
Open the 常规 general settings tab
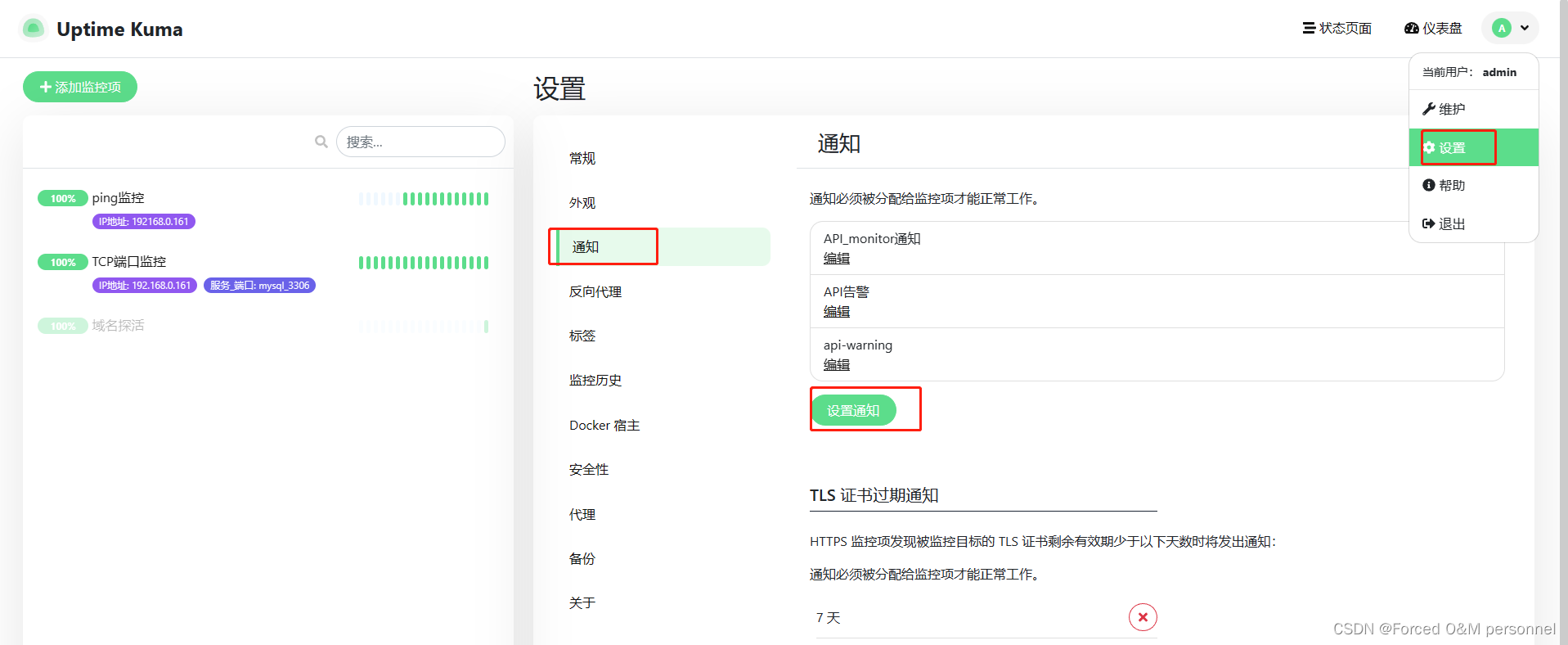coord(662,158)
